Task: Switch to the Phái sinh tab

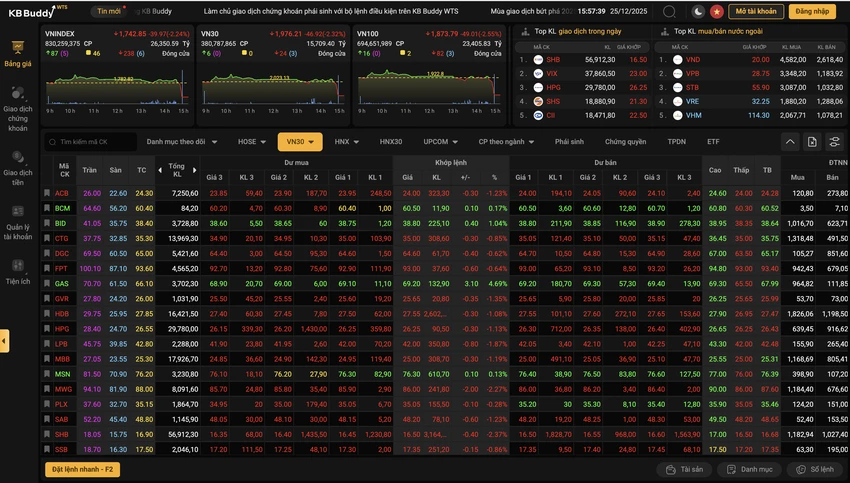Action: click(x=569, y=142)
